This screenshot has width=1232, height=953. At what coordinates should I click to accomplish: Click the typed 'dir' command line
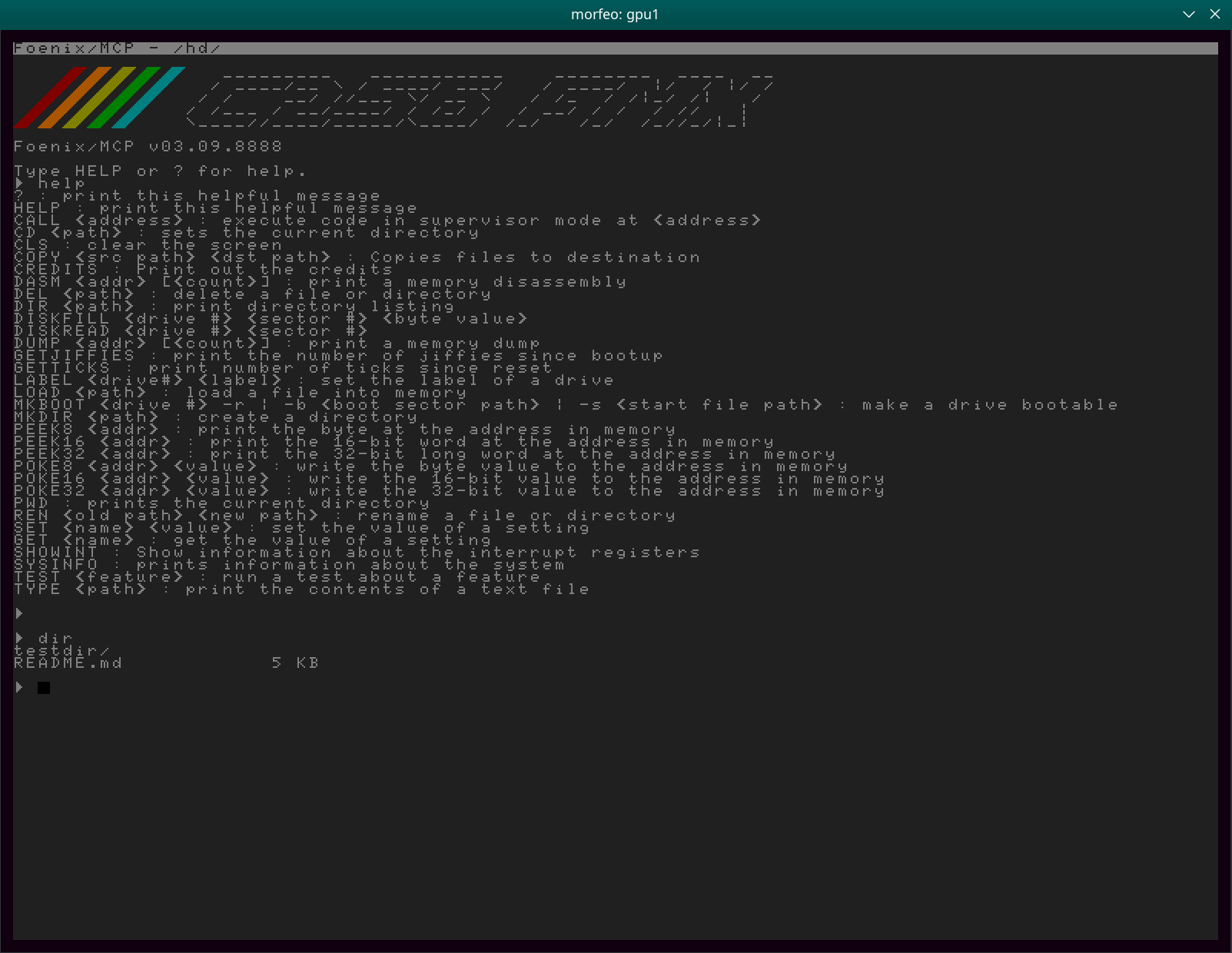point(44,638)
